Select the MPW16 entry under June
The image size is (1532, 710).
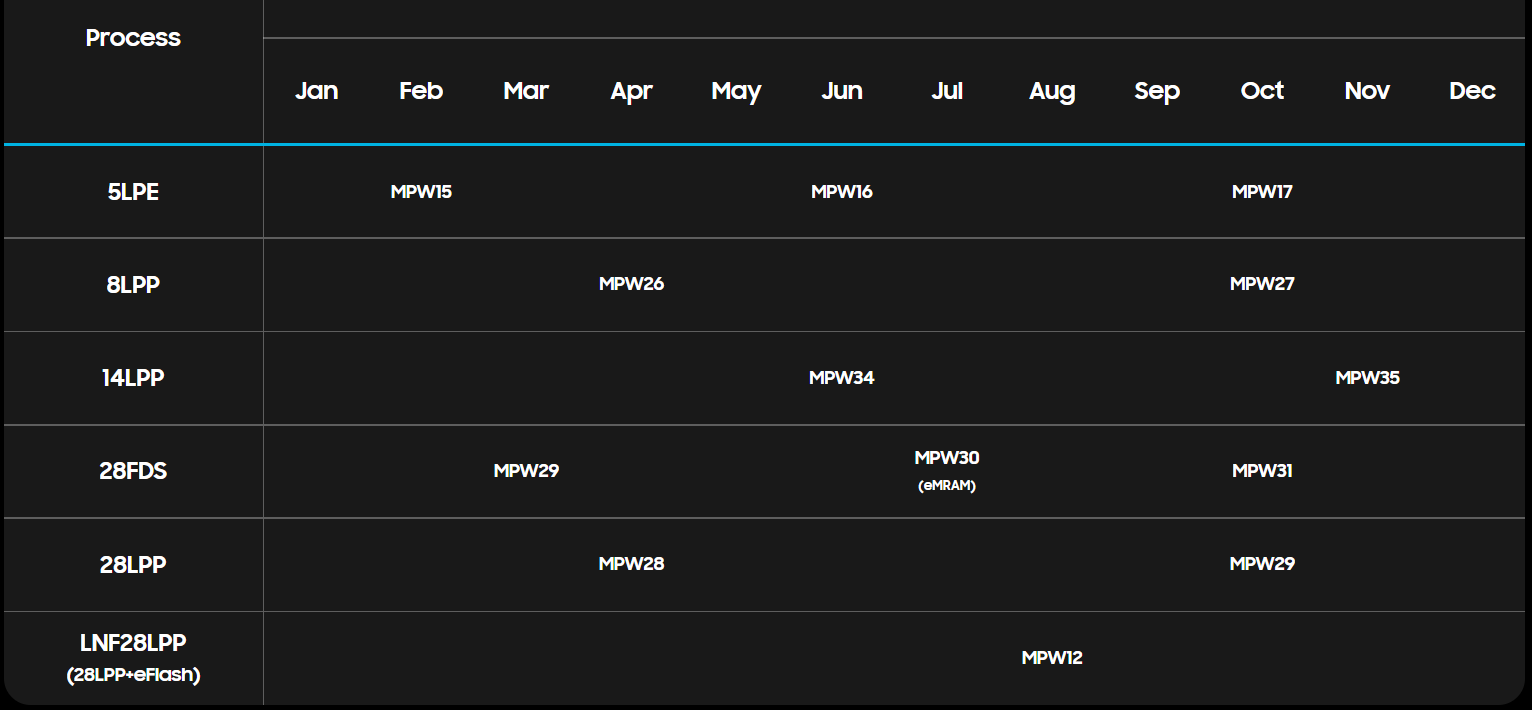click(841, 192)
